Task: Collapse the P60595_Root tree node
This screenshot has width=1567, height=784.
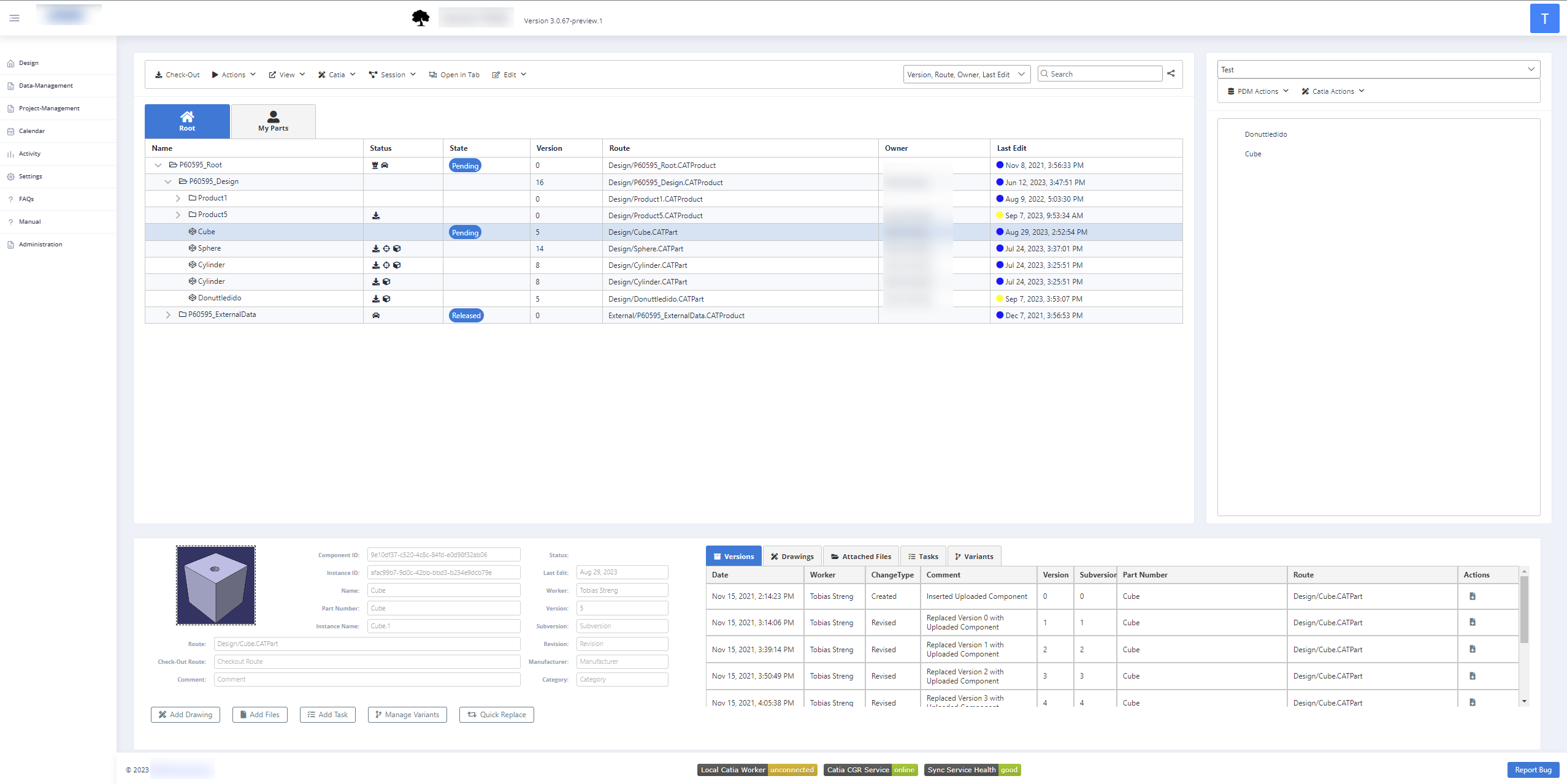Action: point(158,166)
